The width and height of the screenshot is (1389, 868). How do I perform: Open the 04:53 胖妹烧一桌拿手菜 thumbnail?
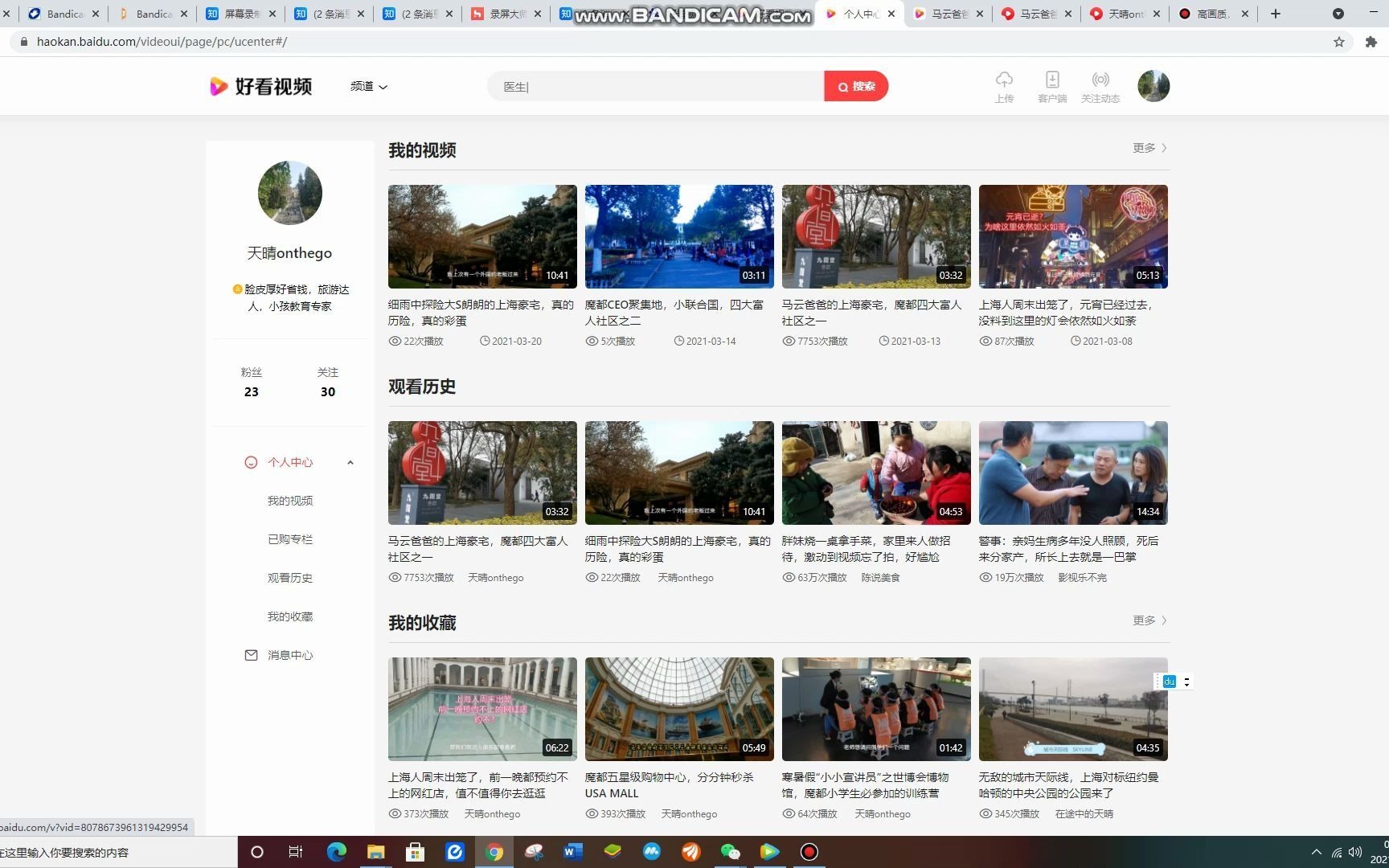[x=876, y=473]
